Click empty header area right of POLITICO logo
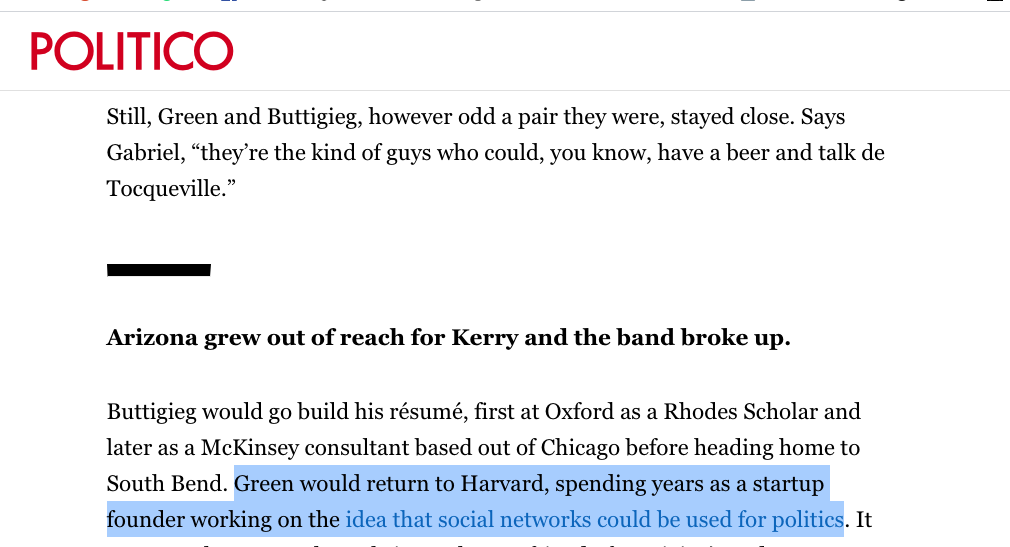 click(618, 51)
